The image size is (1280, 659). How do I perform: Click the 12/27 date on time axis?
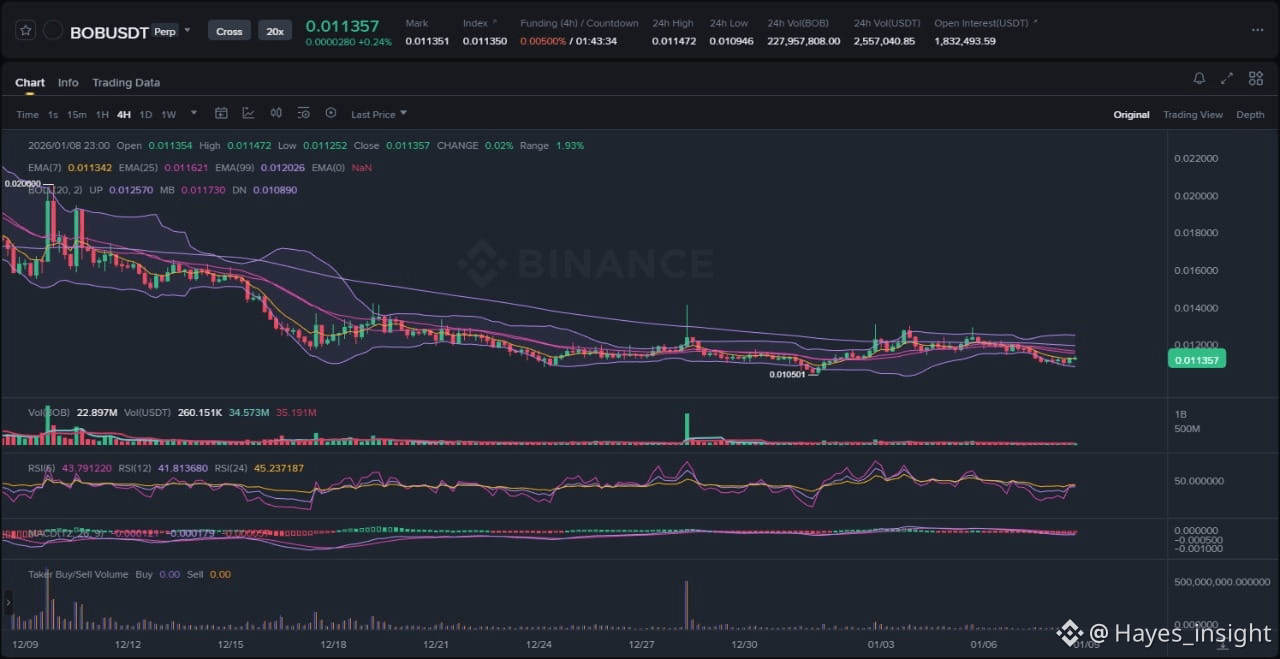pos(640,645)
